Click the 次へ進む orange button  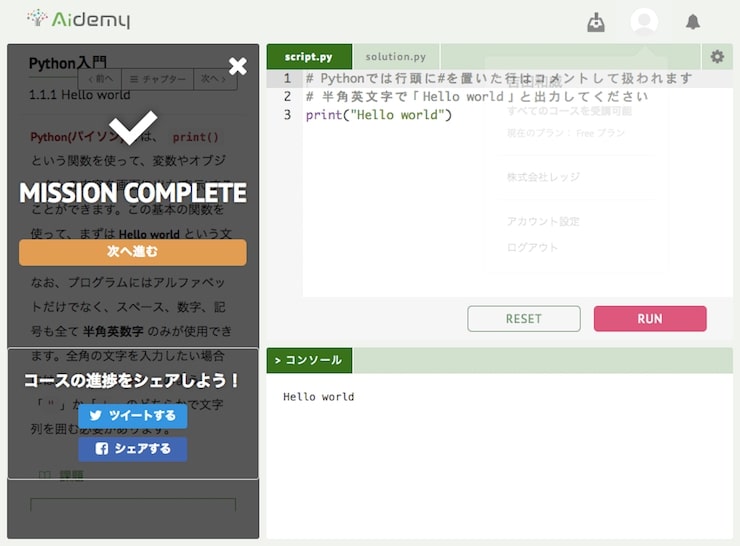coord(133,252)
